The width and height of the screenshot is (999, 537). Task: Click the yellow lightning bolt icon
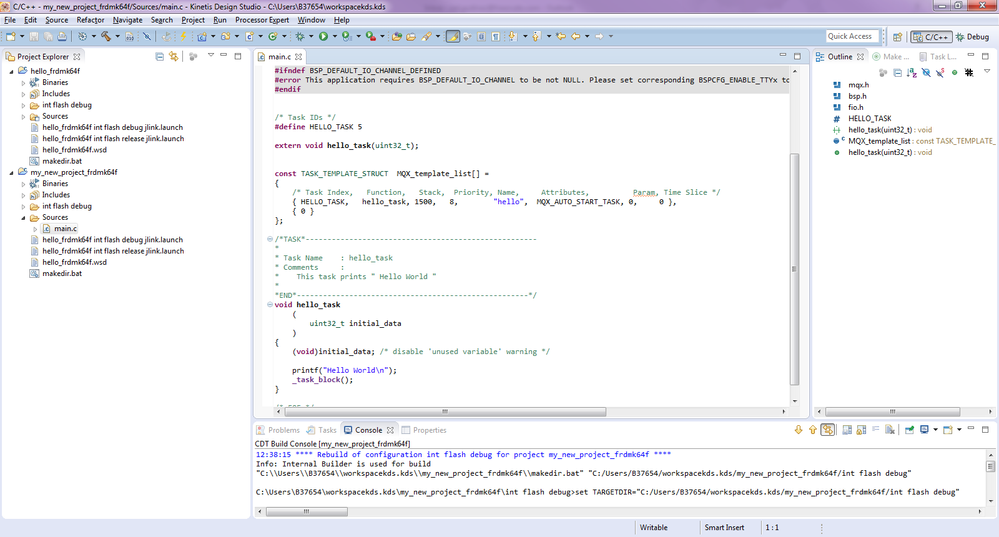(x=183, y=36)
